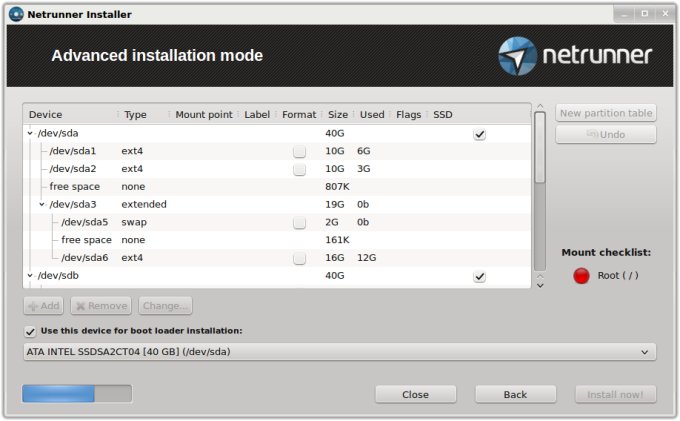Click the New partition table button
The width and height of the screenshot is (680, 421).
606,113
